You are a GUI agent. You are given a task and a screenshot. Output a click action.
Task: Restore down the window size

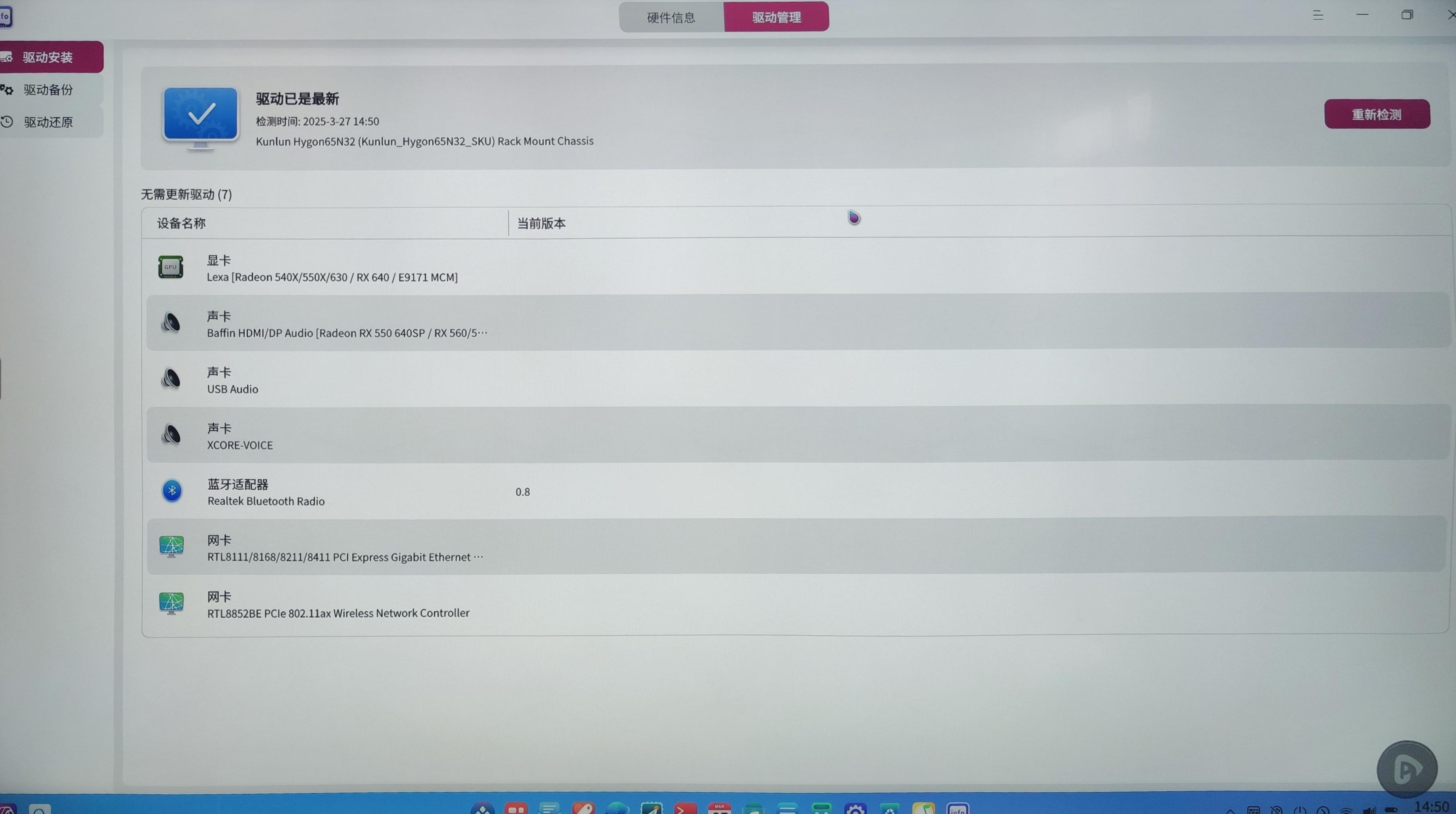tap(1407, 15)
